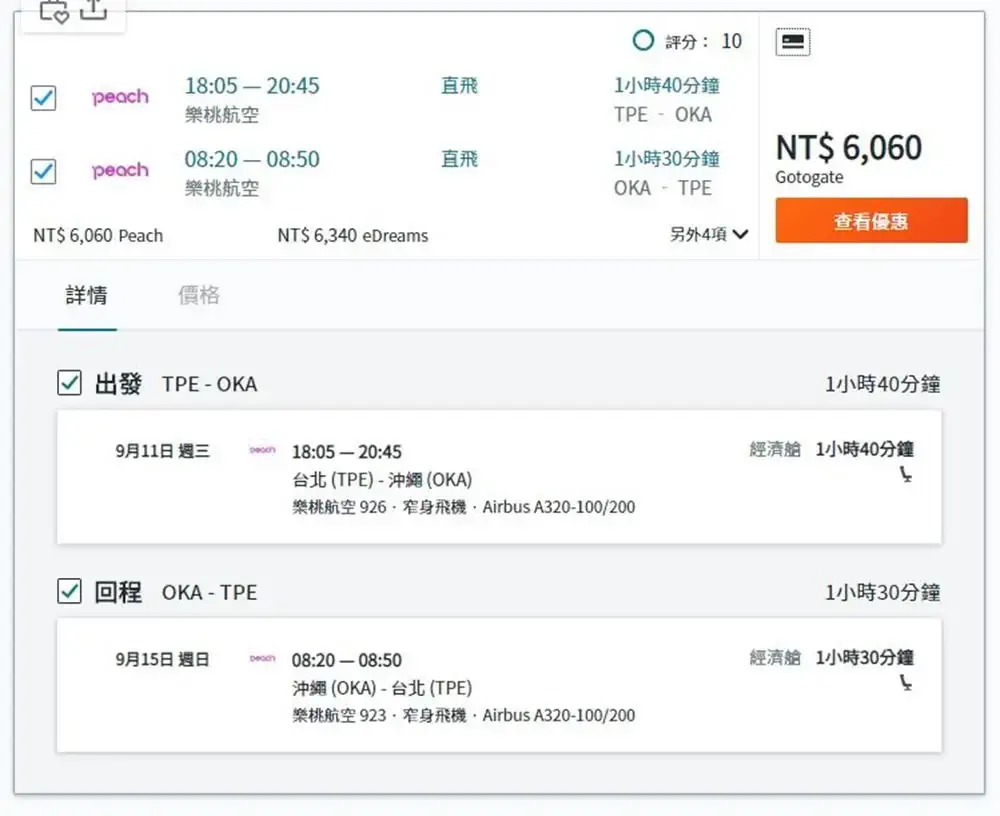Click 經濟艙 label in 9月11日 card
Viewport: 1000px width, 816px height.
775,449
